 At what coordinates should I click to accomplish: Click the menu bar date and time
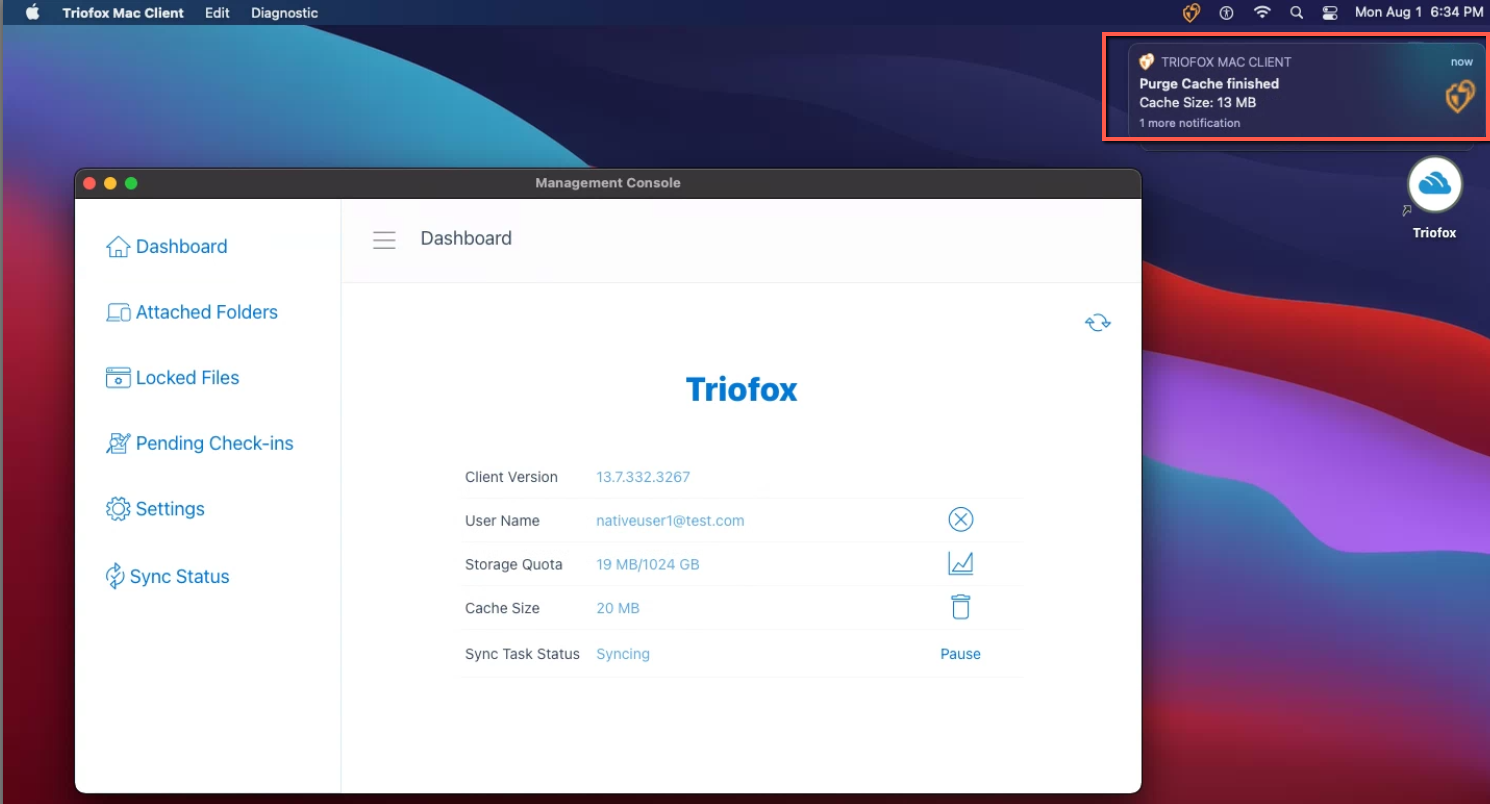(1419, 13)
